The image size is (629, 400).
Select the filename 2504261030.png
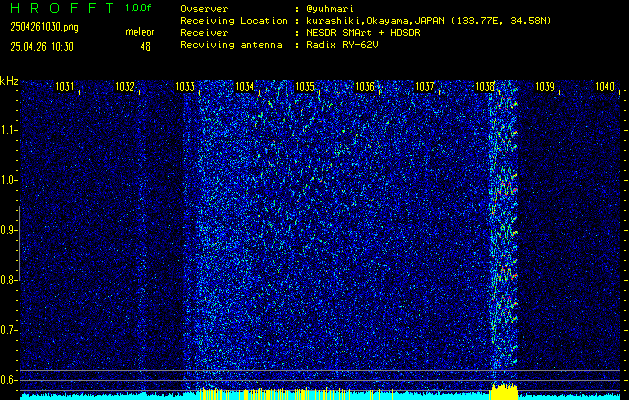point(45,27)
